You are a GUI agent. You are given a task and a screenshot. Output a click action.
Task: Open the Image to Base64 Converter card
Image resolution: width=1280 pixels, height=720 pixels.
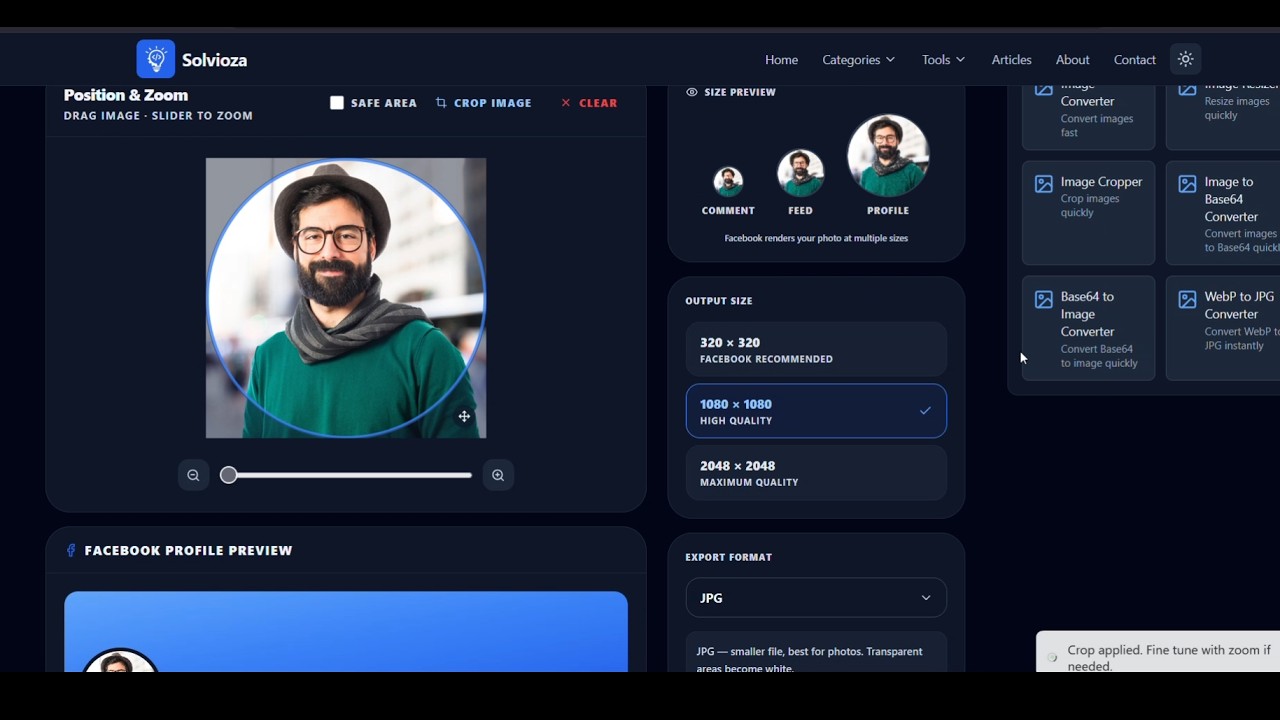[x=1222, y=213]
